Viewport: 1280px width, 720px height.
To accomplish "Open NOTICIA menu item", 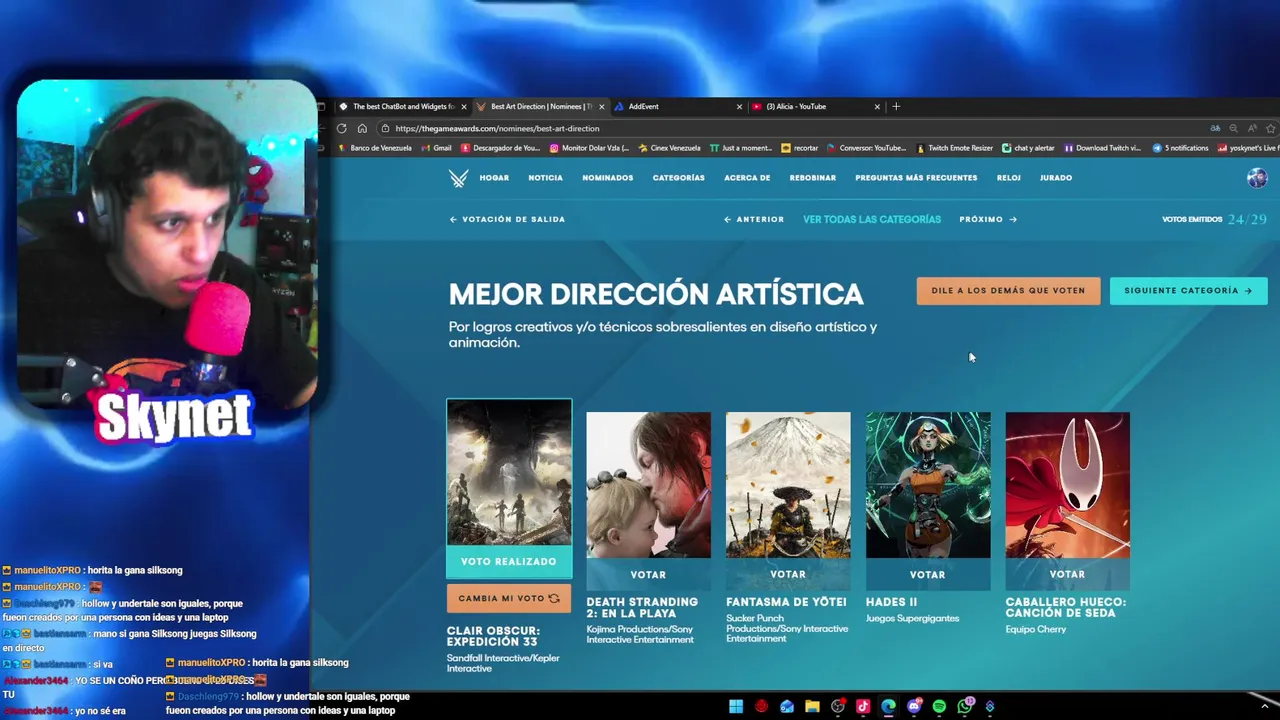I will click(545, 178).
